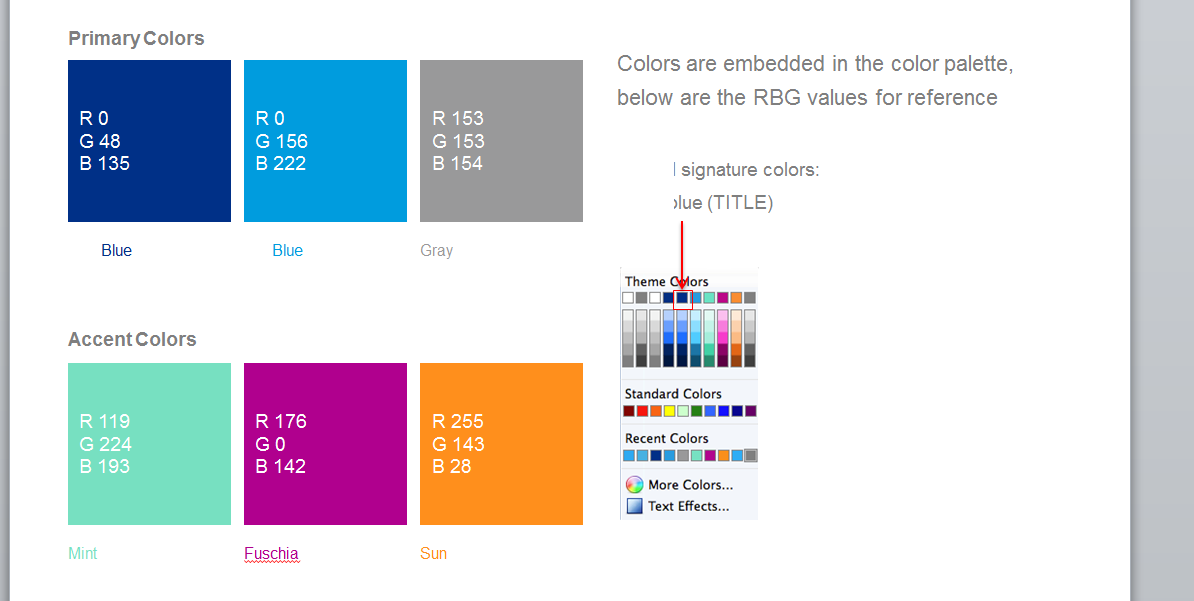The image size is (1194, 601).
Task: Click the dark blue R 0 G 48 B 135 square
Action: pyautogui.click(x=149, y=141)
